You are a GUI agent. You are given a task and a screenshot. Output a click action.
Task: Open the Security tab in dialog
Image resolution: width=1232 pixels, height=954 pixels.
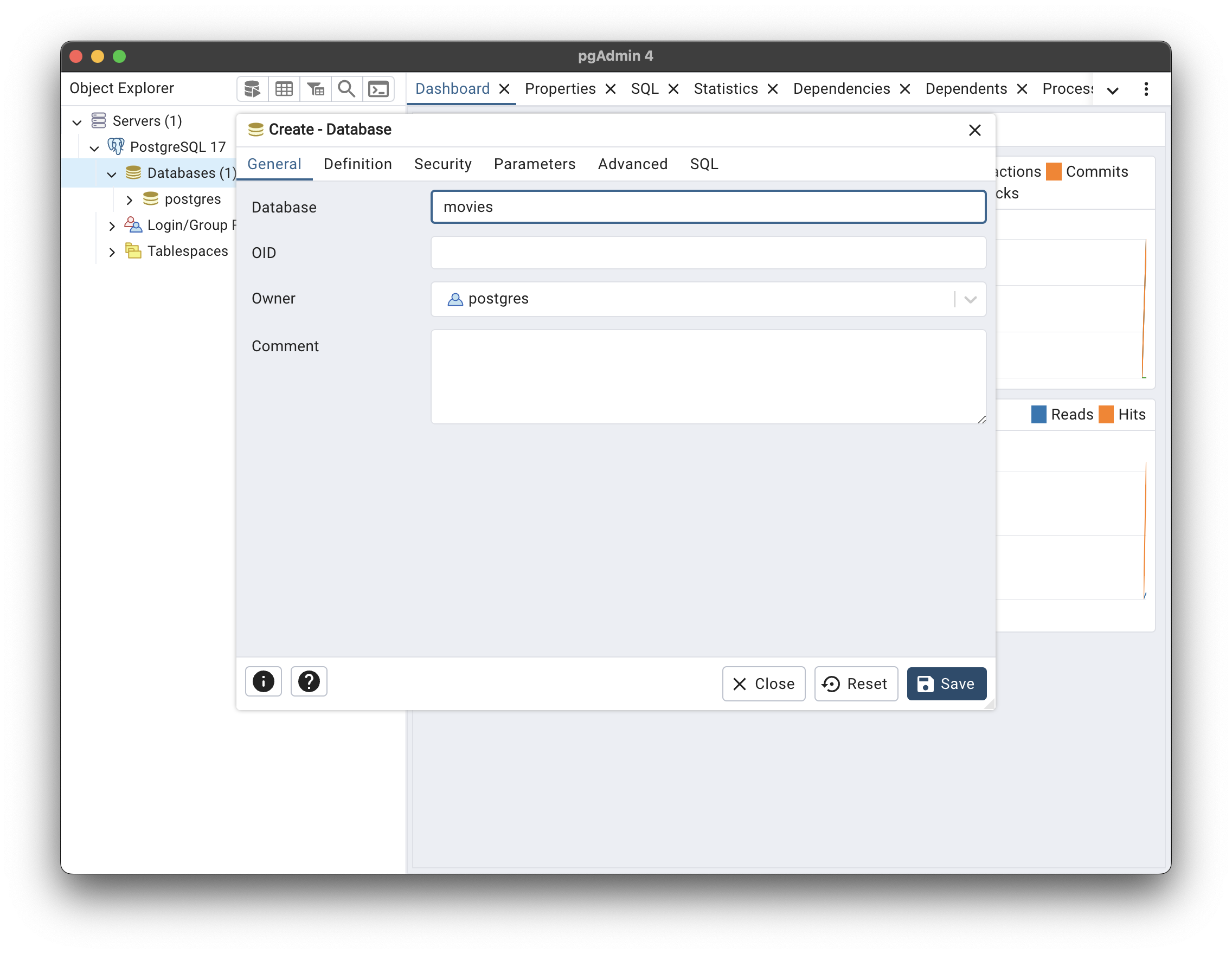[x=442, y=164]
